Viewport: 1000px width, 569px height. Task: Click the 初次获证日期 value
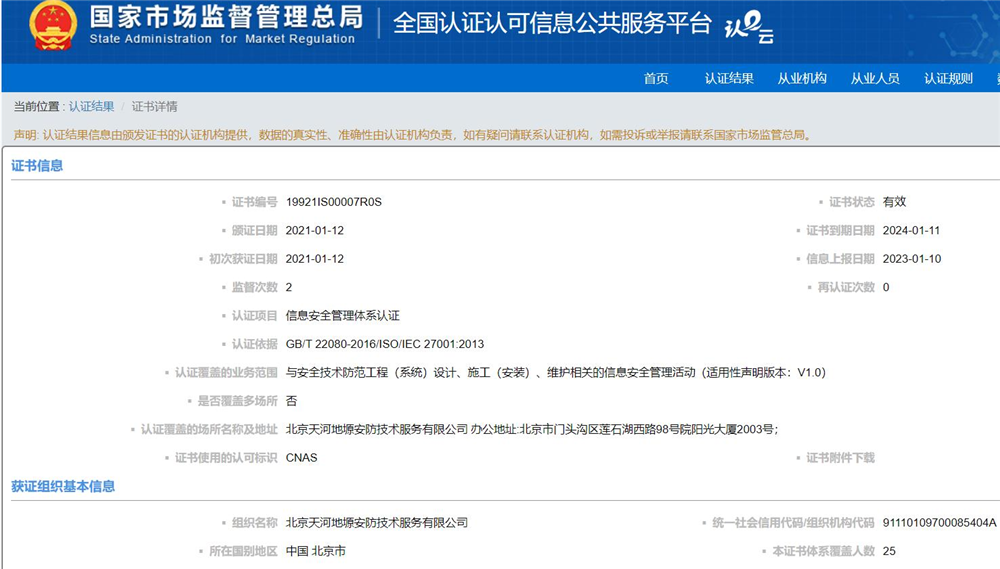(314, 258)
